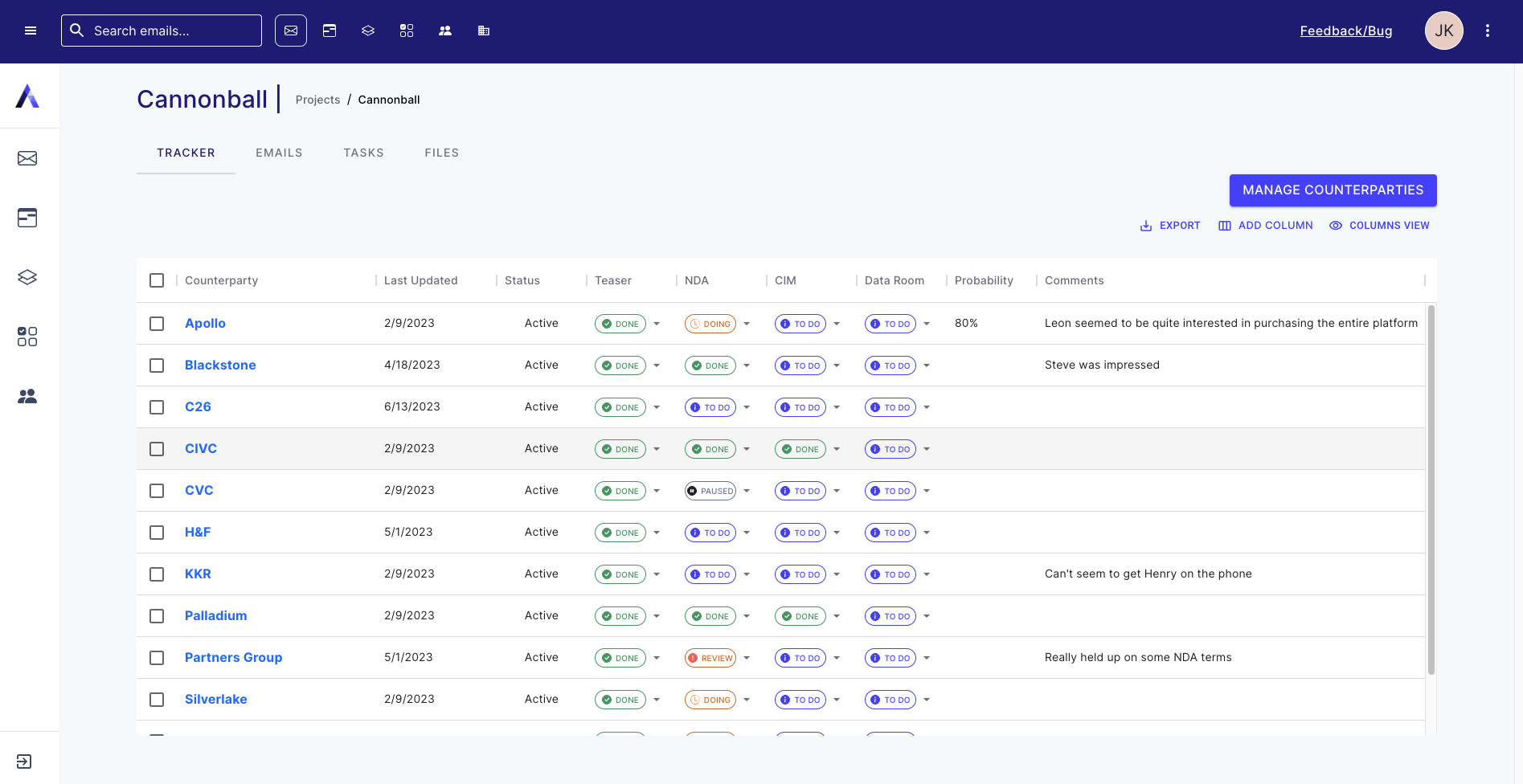Open the checklist grid icon in left sidebar
The width and height of the screenshot is (1523, 784).
(27, 337)
